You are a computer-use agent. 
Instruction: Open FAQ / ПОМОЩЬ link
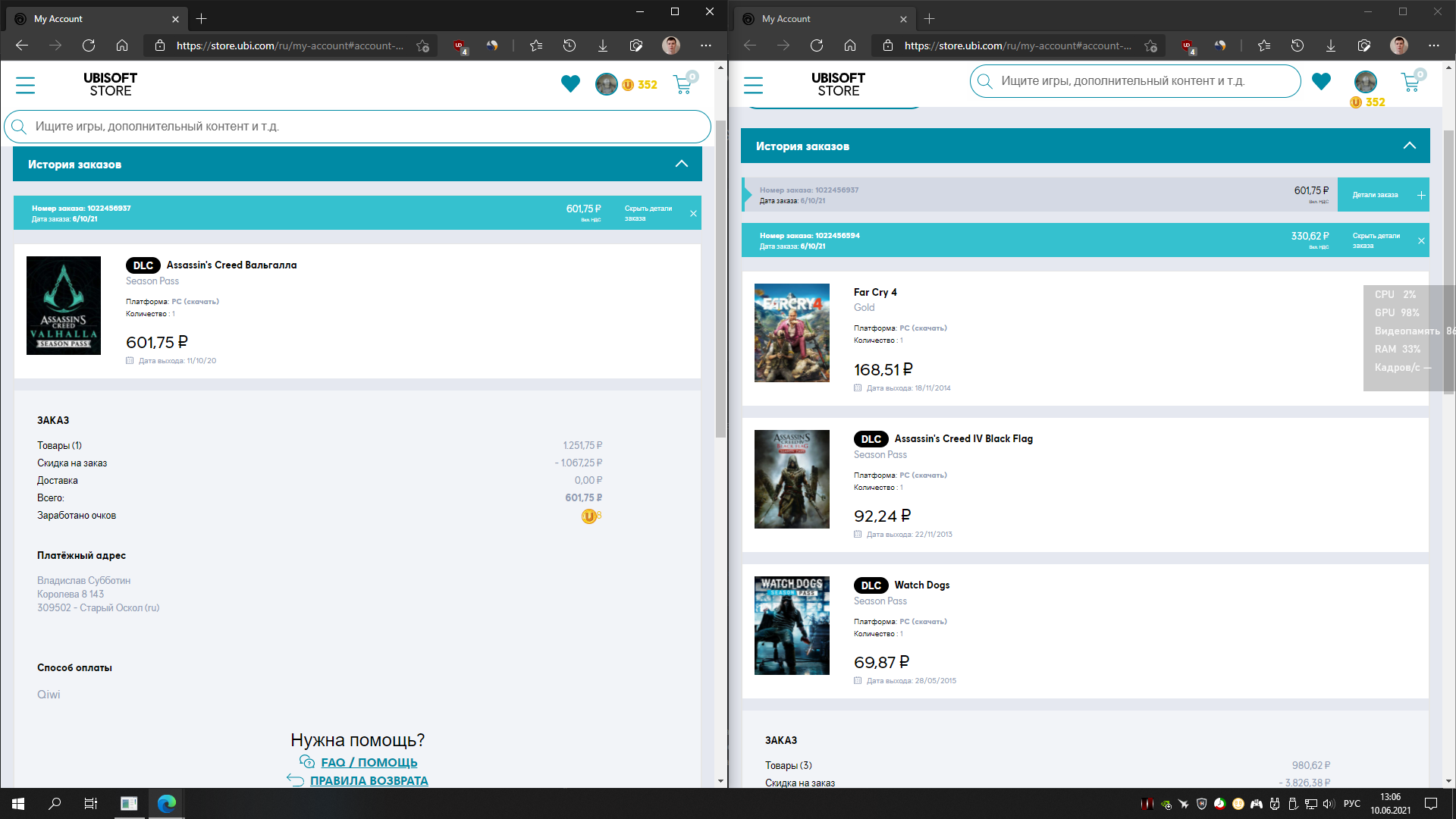[x=369, y=762]
